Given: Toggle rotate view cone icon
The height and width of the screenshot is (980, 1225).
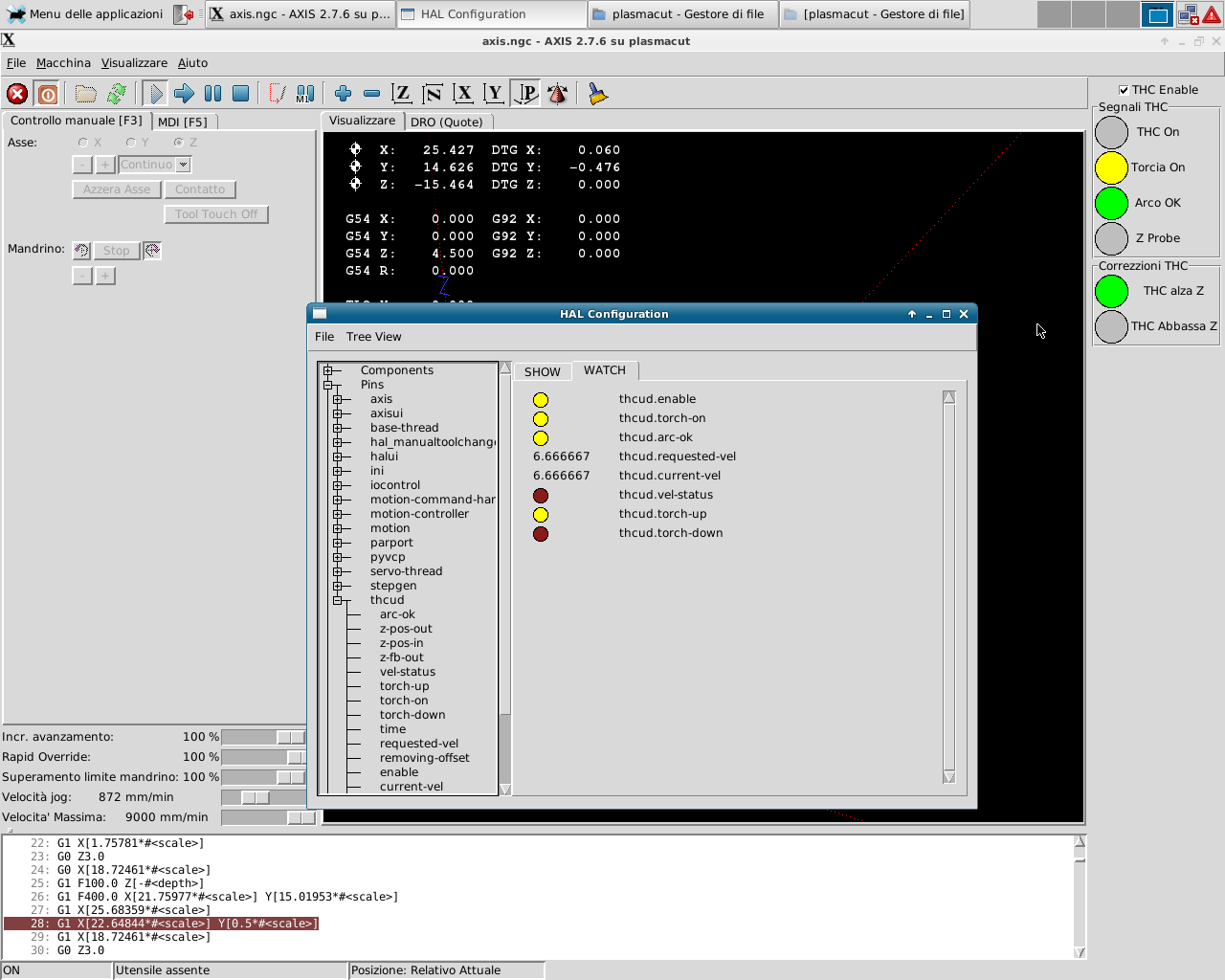Looking at the screenshot, I should 557,94.
